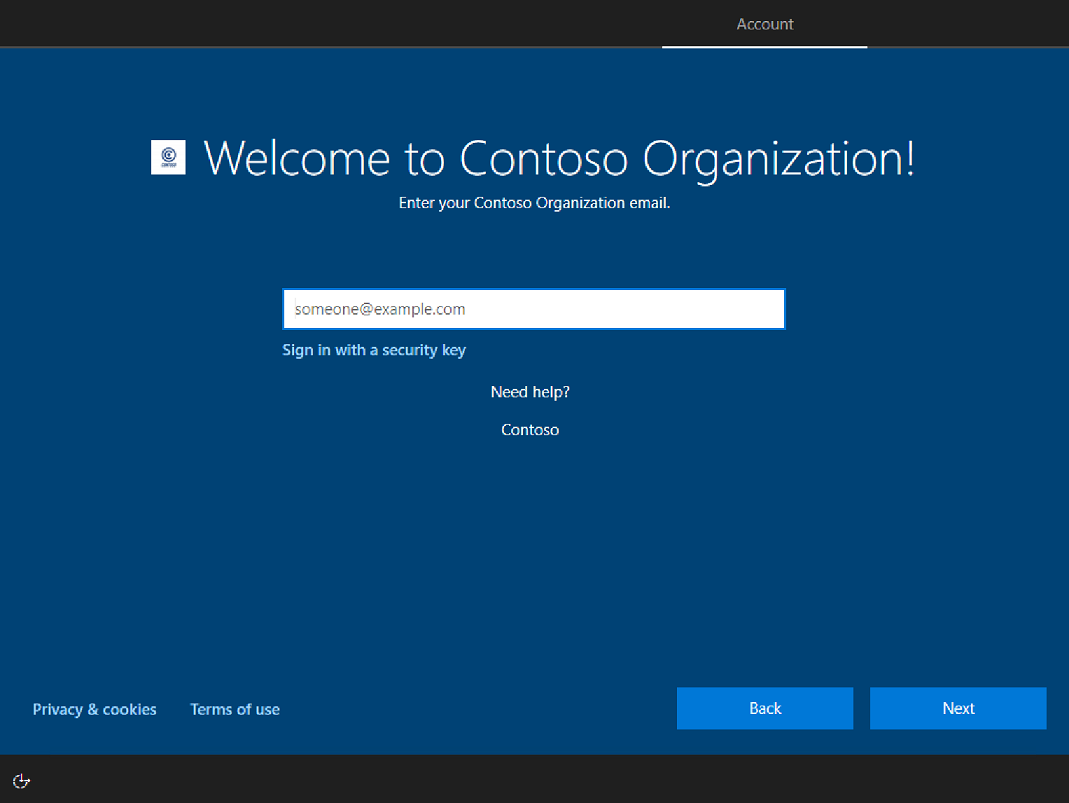Click the highlighted underline of the Account tab
This screenshot has width=1069, height=803.
[x=764, y=45]
